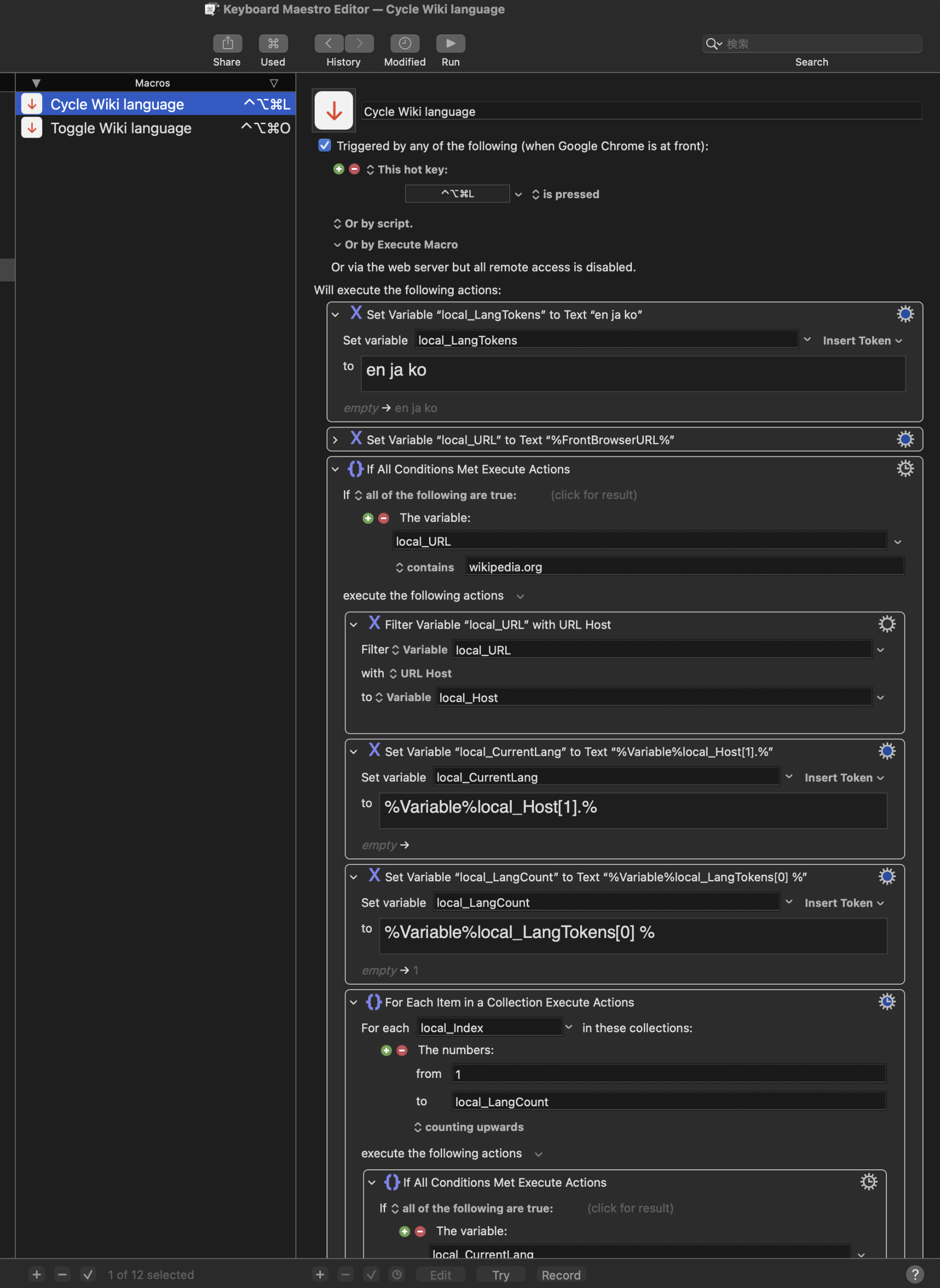Edit the macro name field

[x=641, y=111]
